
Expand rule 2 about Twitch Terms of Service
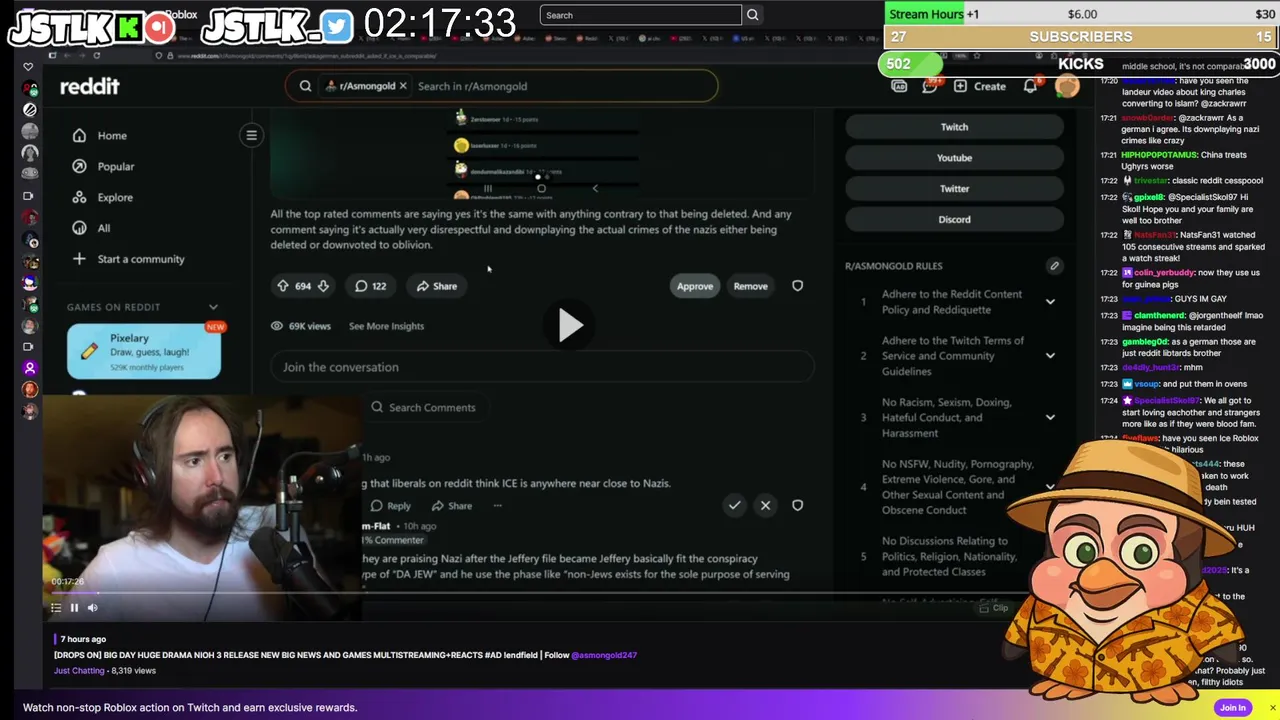tap(1050, 356)
